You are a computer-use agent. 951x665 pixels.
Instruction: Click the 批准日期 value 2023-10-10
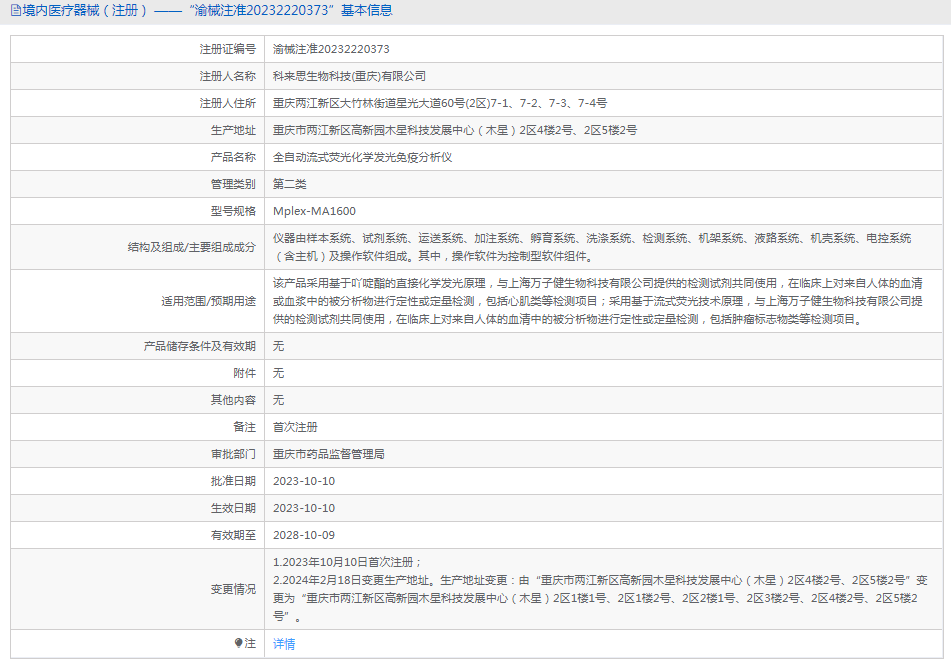(x=304, y=481)
